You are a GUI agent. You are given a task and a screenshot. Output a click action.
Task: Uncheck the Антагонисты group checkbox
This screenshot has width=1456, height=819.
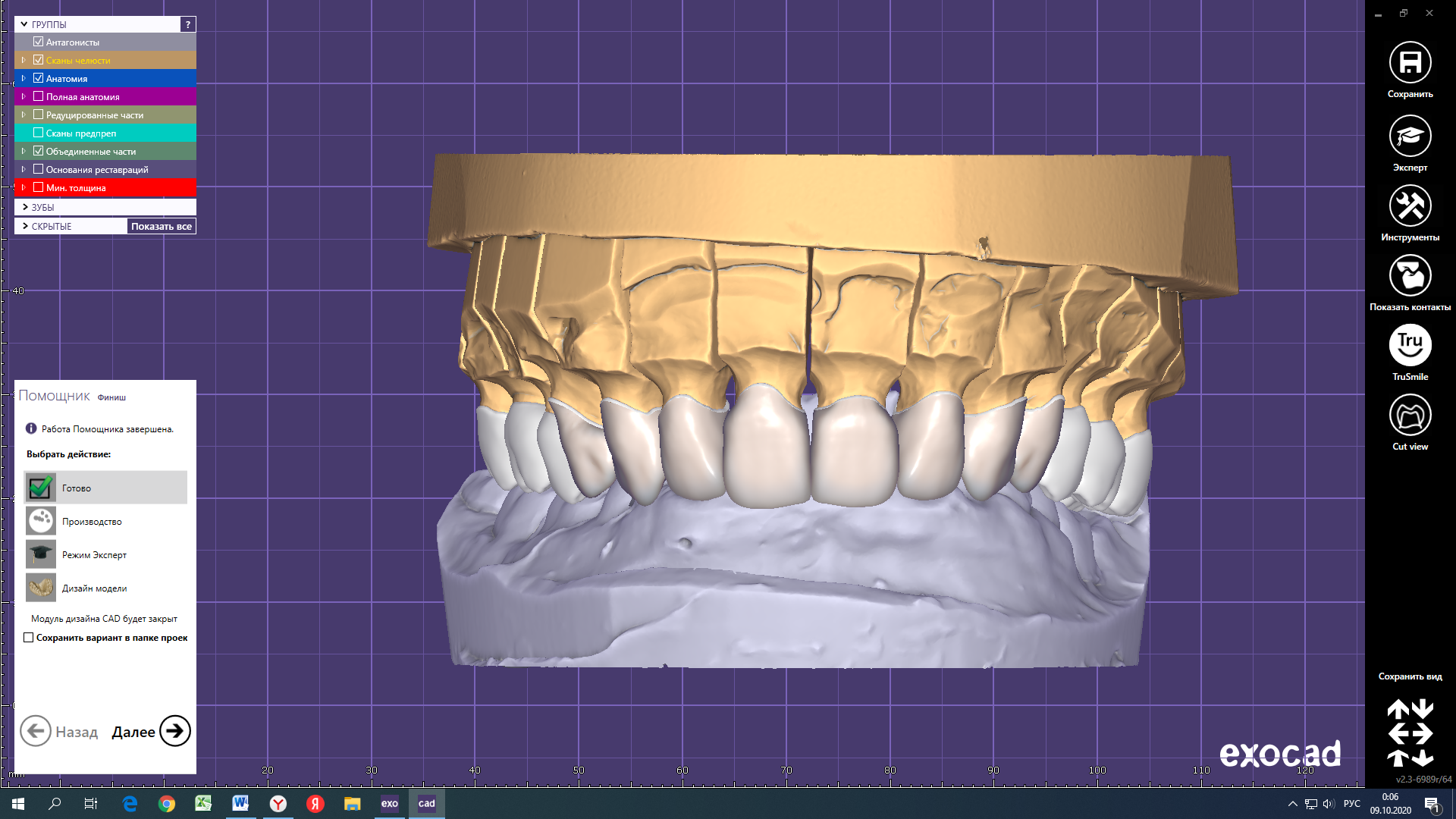[x=39, y=42]
